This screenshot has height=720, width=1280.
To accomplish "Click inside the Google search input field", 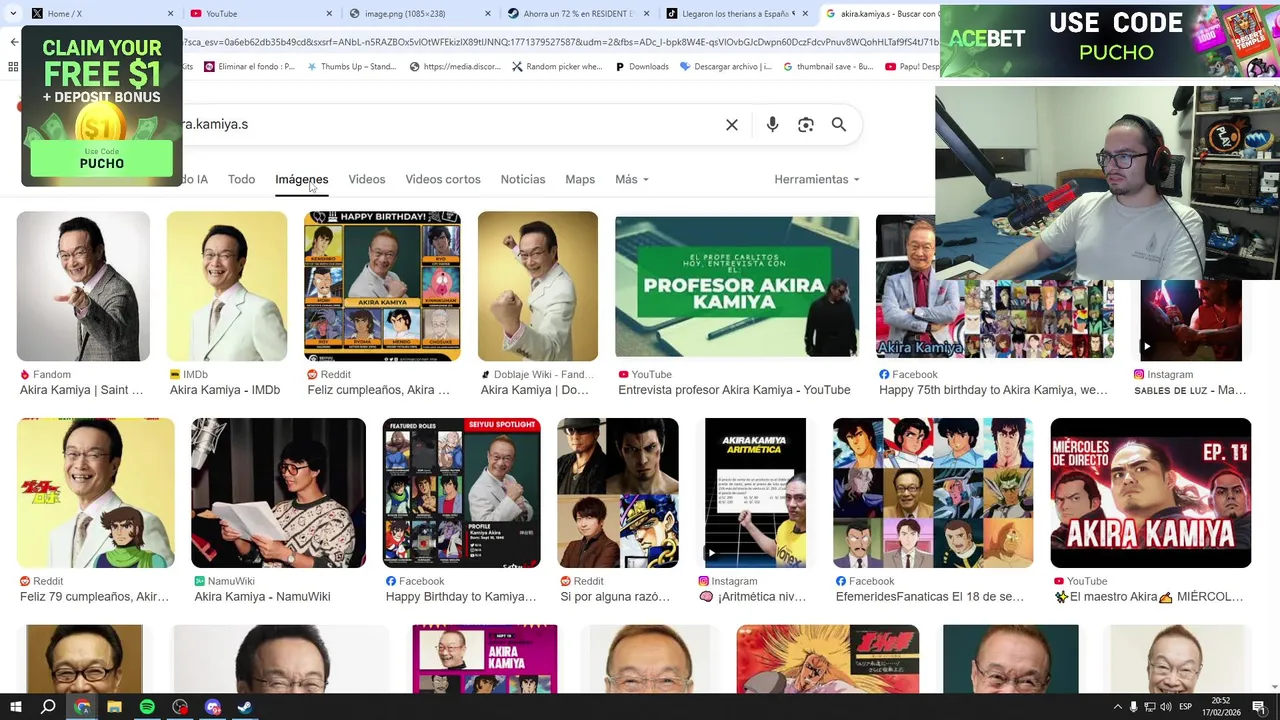I will (x=450, y=125).
